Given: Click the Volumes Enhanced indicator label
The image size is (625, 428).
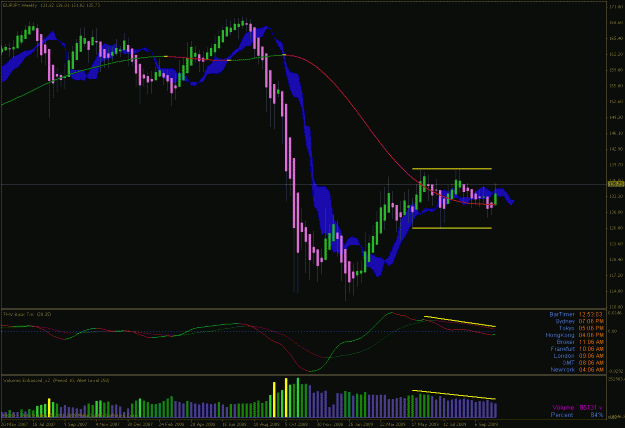Looking at the screenshot, I should click(x=56, y=381).
